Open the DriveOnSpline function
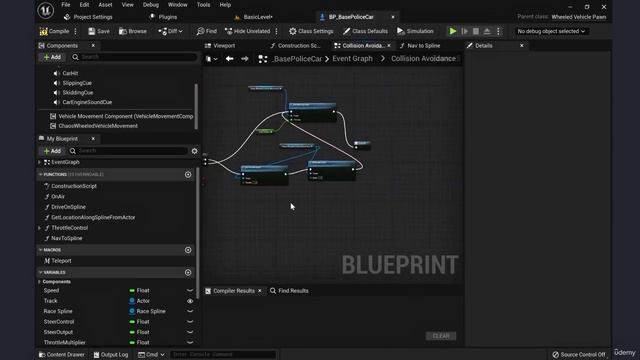 click(x=68, y=207)
